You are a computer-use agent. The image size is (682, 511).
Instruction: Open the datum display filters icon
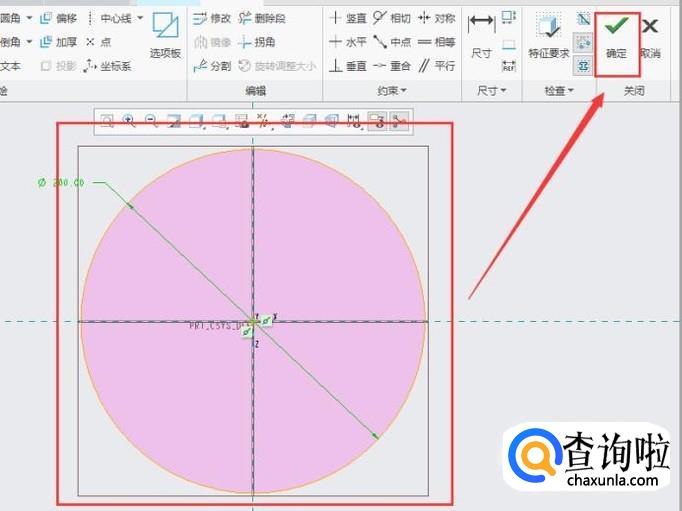(264, 121)
